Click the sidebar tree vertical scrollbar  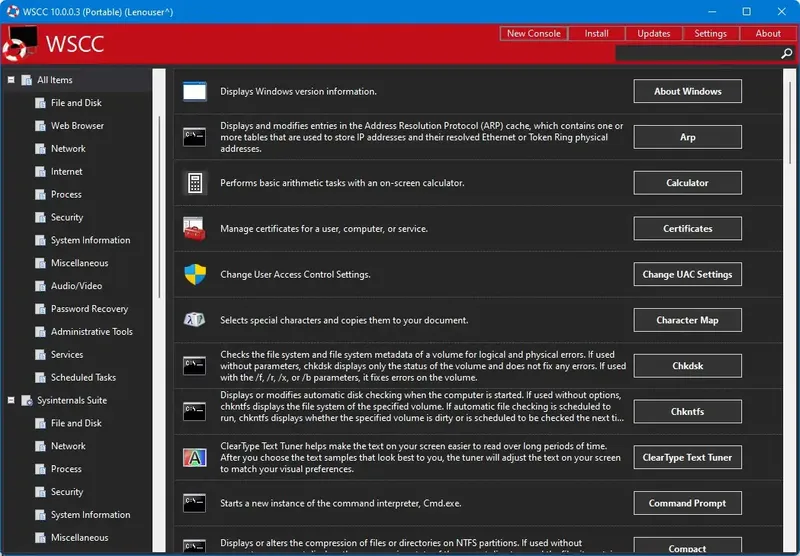pos(159,207)
